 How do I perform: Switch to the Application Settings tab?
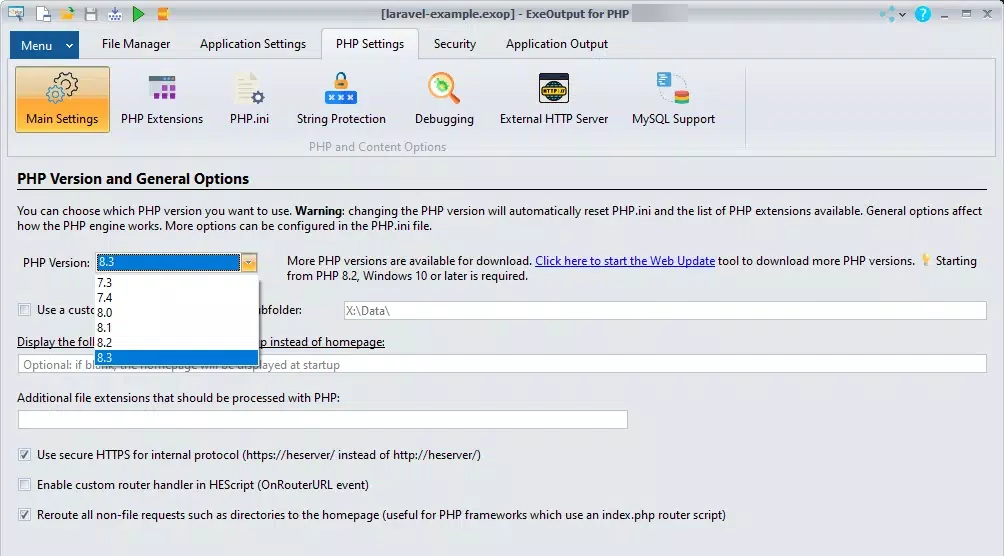(x=253, y=44)
